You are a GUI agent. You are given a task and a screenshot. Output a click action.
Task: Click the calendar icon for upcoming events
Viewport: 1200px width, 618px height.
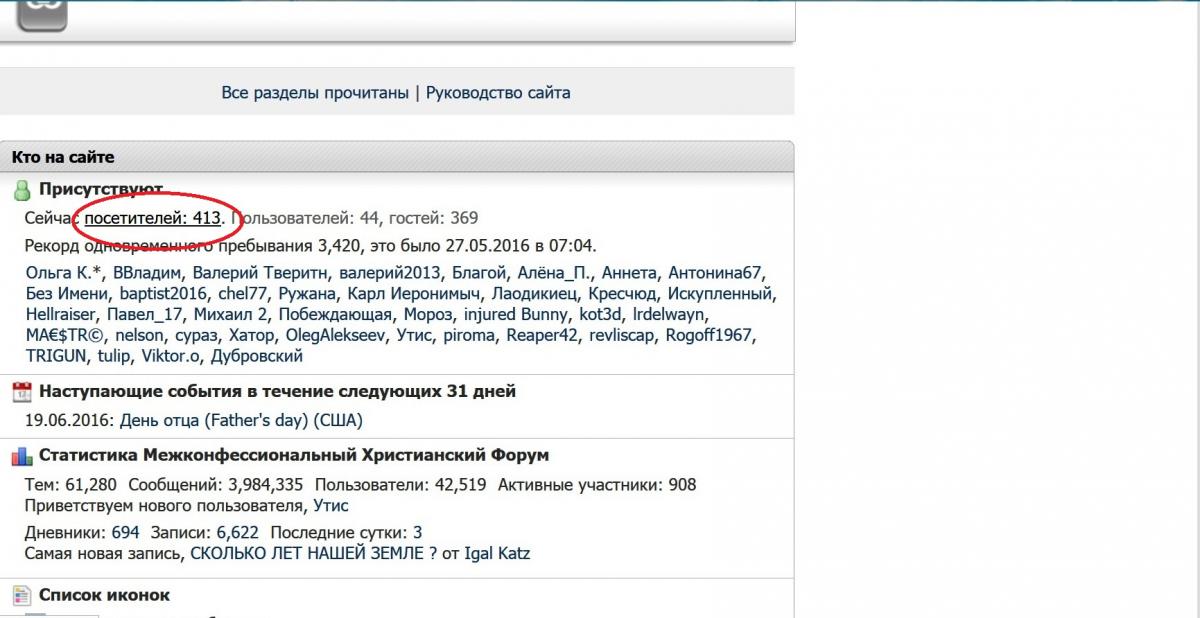coord(22,392)
